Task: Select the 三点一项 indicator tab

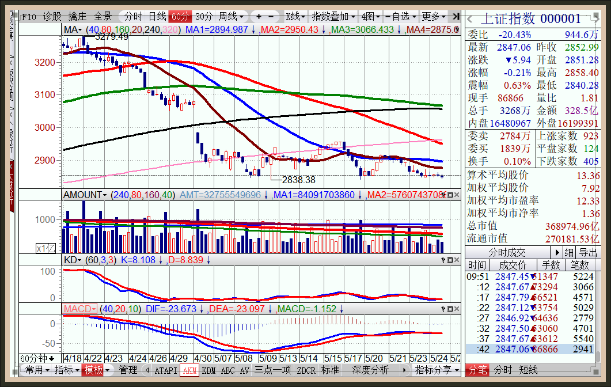Action: pyautogui.click(x=272, y=370)
